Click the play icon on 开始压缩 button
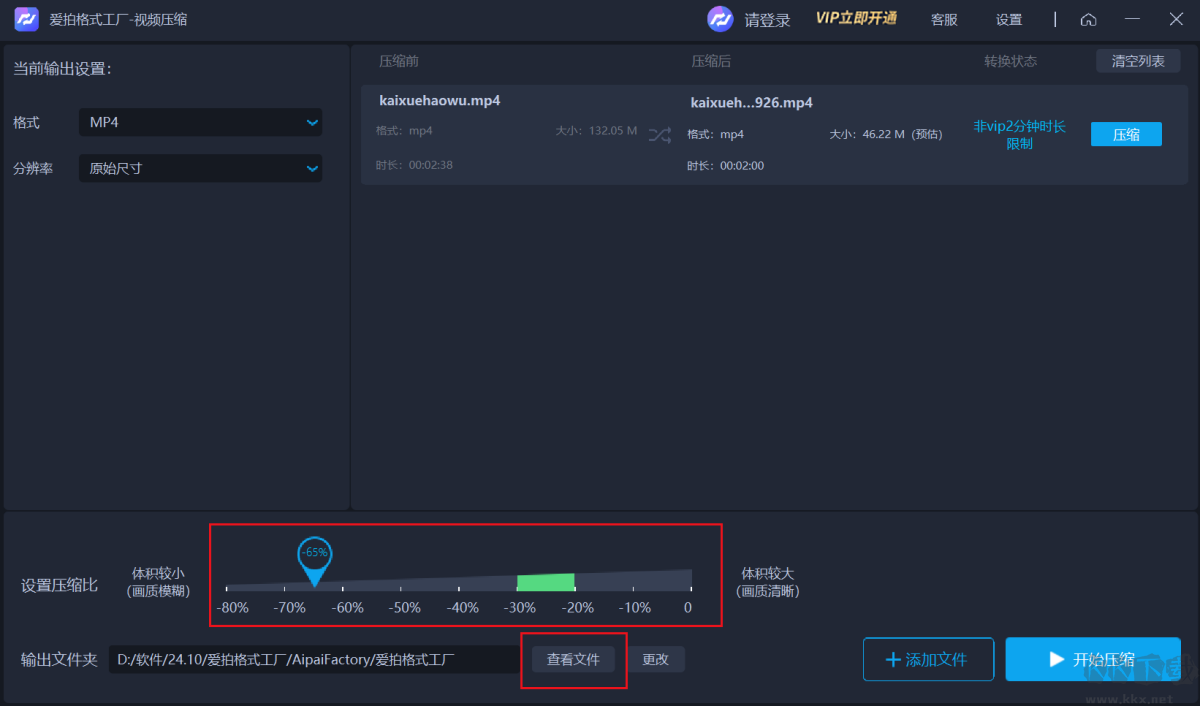The height and width of the screenshot is (706, 1200). pyautogui.click(x=1057, y=658)
